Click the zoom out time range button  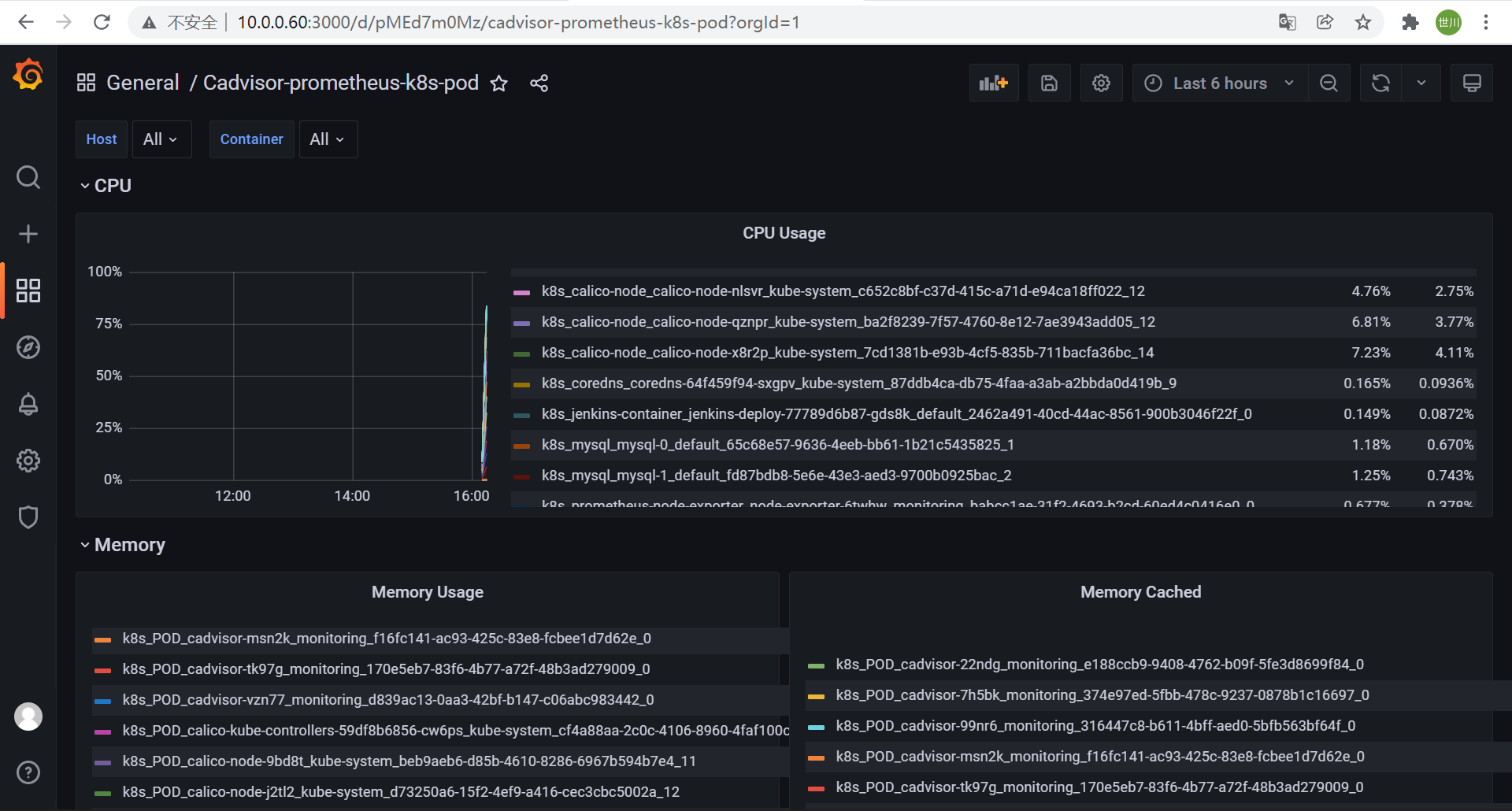[x=1329, y=83]
